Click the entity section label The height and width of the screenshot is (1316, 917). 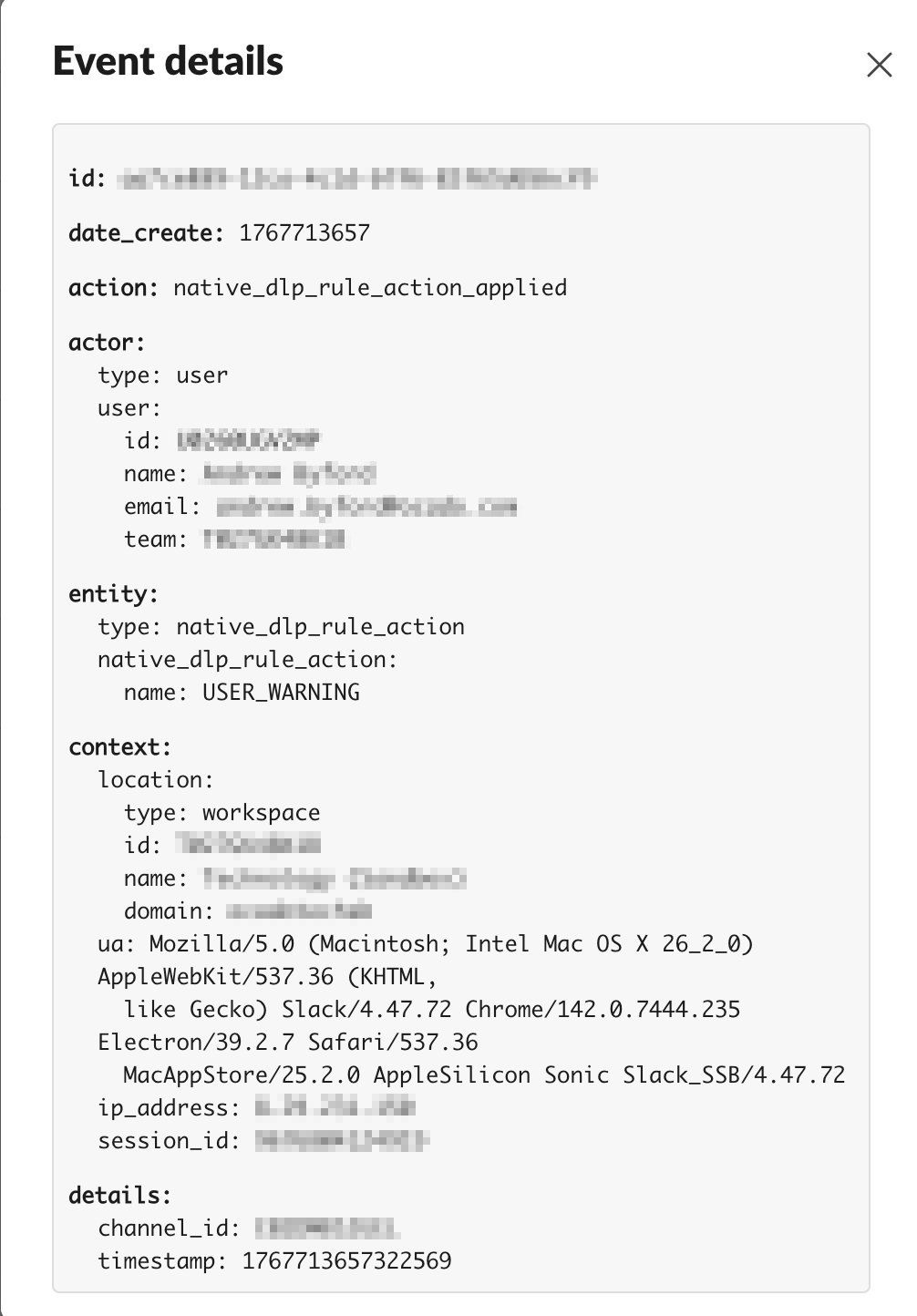(x=113, y=594)
